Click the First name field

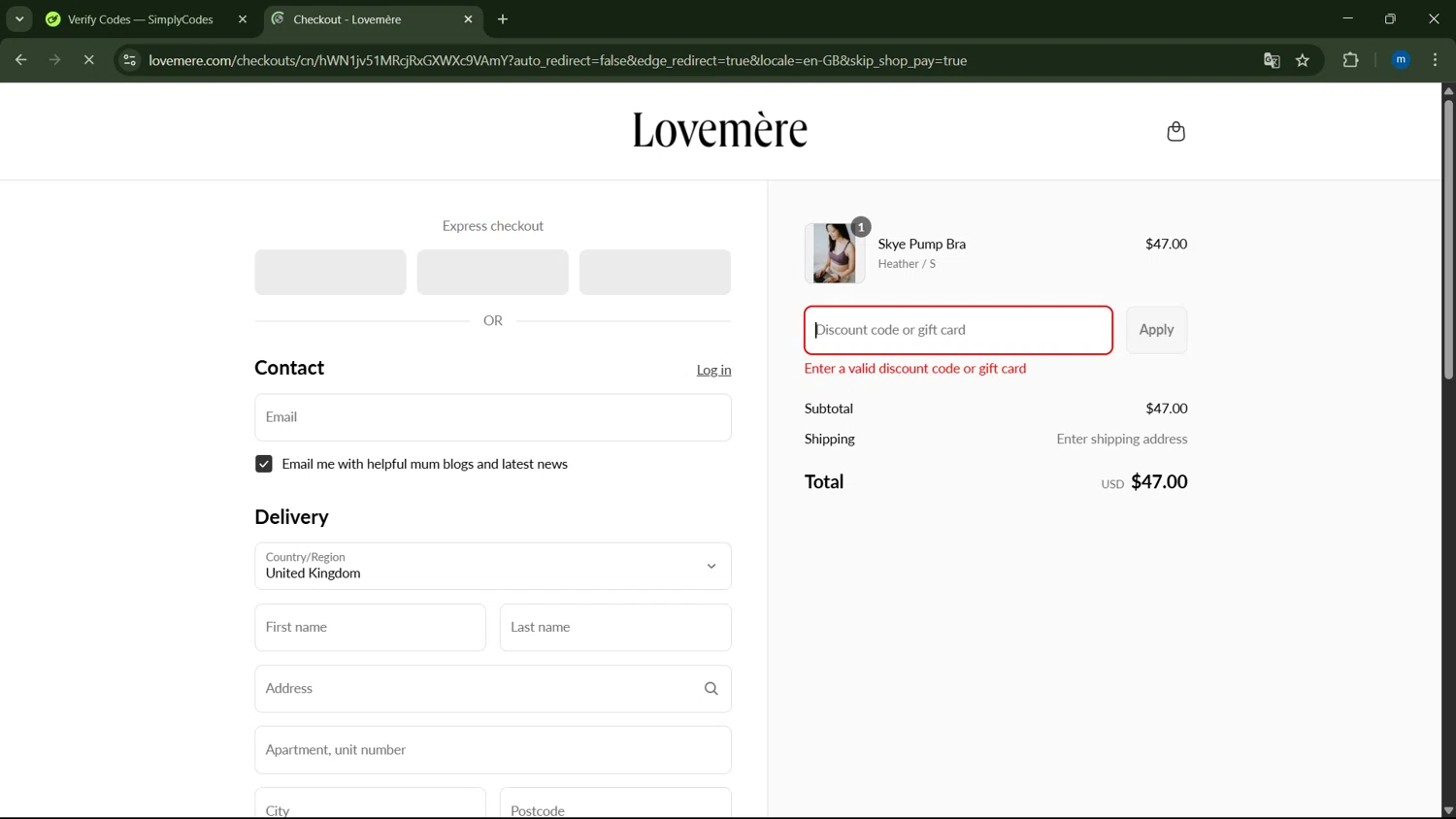370,628
